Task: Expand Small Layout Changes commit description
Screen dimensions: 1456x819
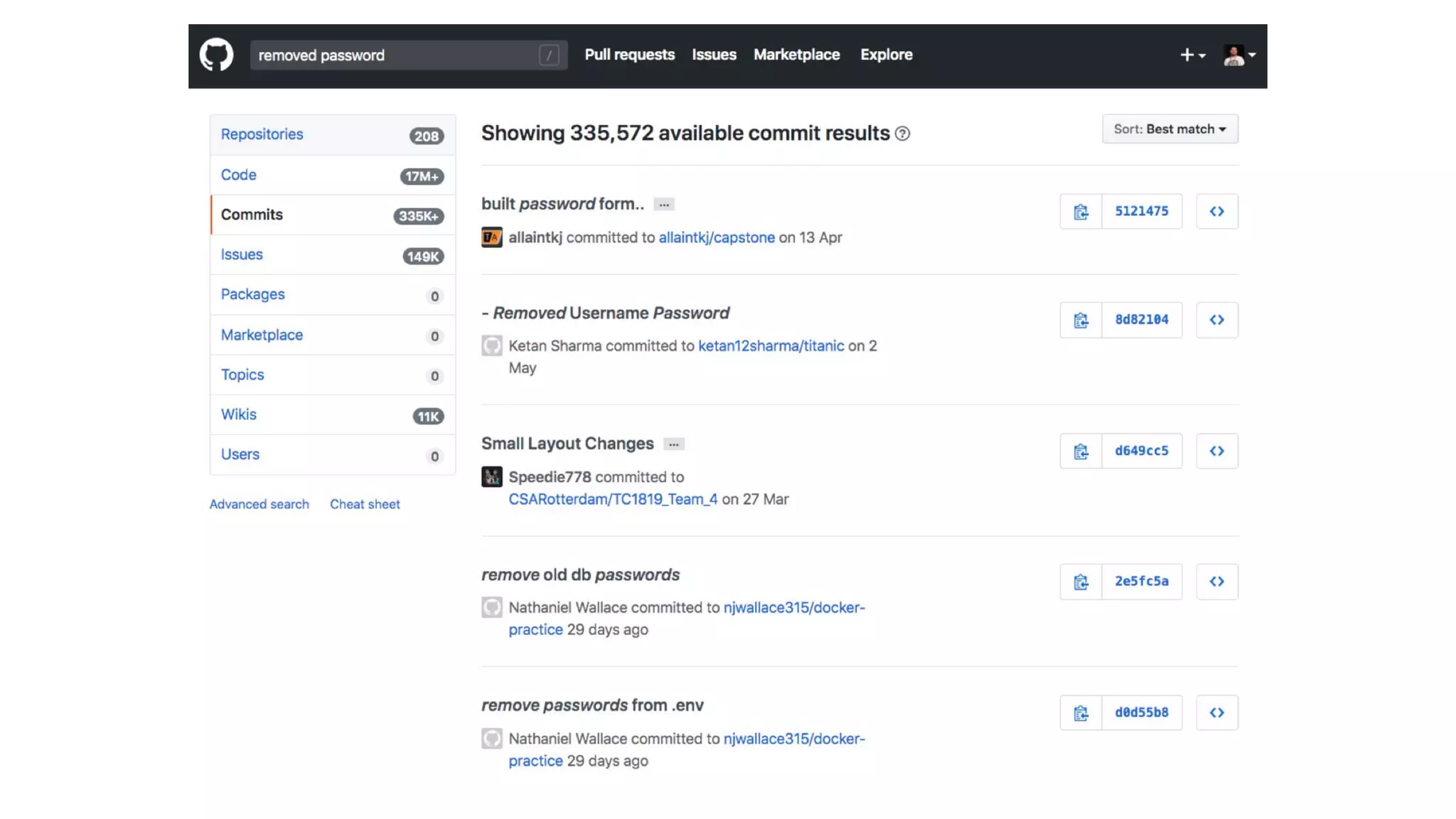Action: 673,444
